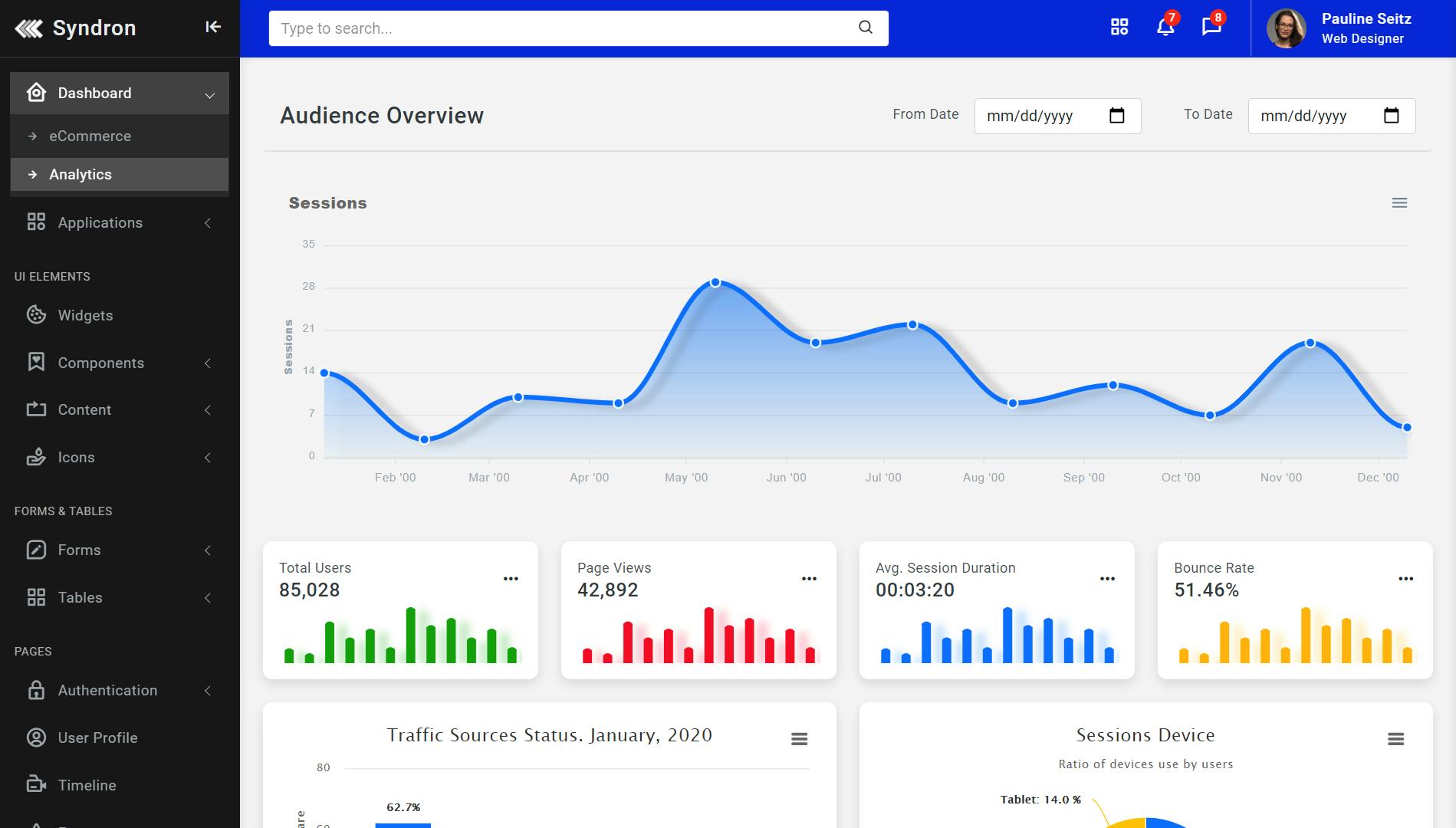Screen dimensions: 1456x828
Task: Expand Tables submenu chevron
Action: point(208,598)
